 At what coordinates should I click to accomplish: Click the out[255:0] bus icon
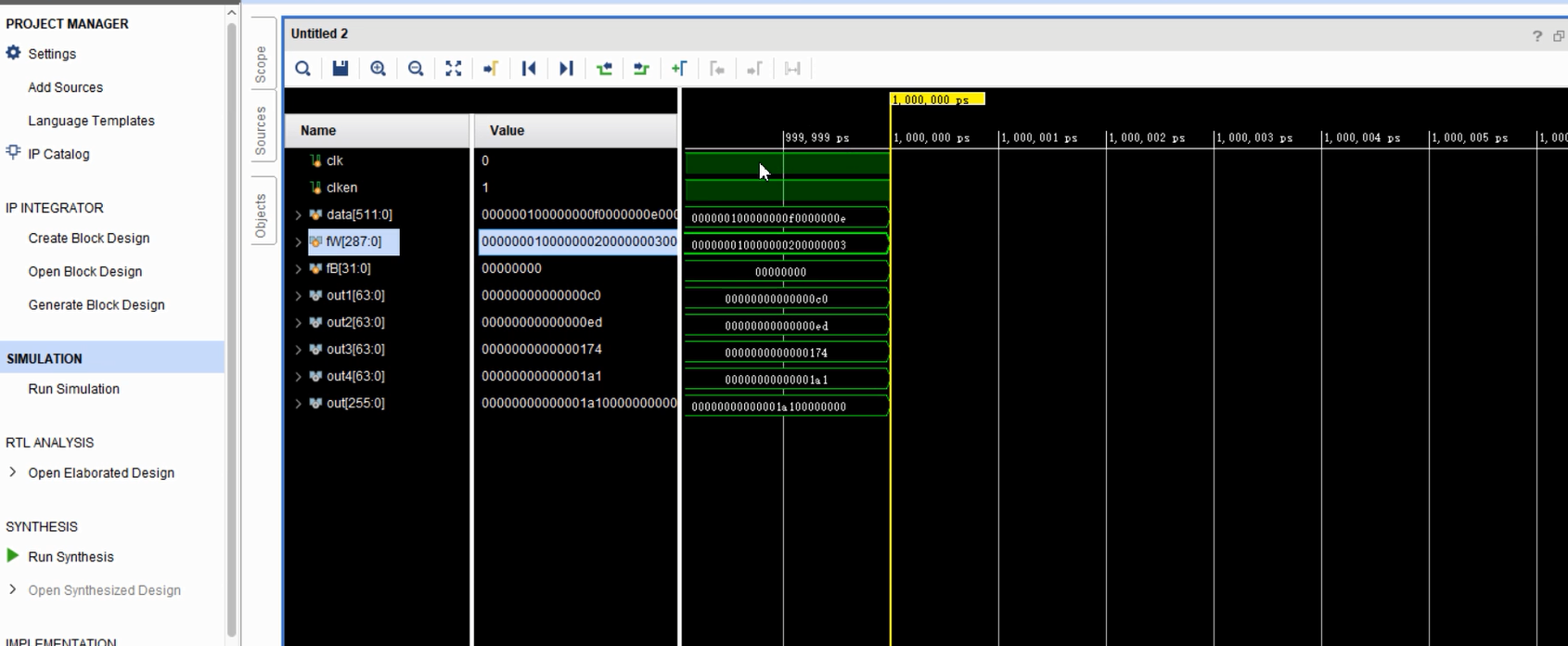tap(315, 403)
